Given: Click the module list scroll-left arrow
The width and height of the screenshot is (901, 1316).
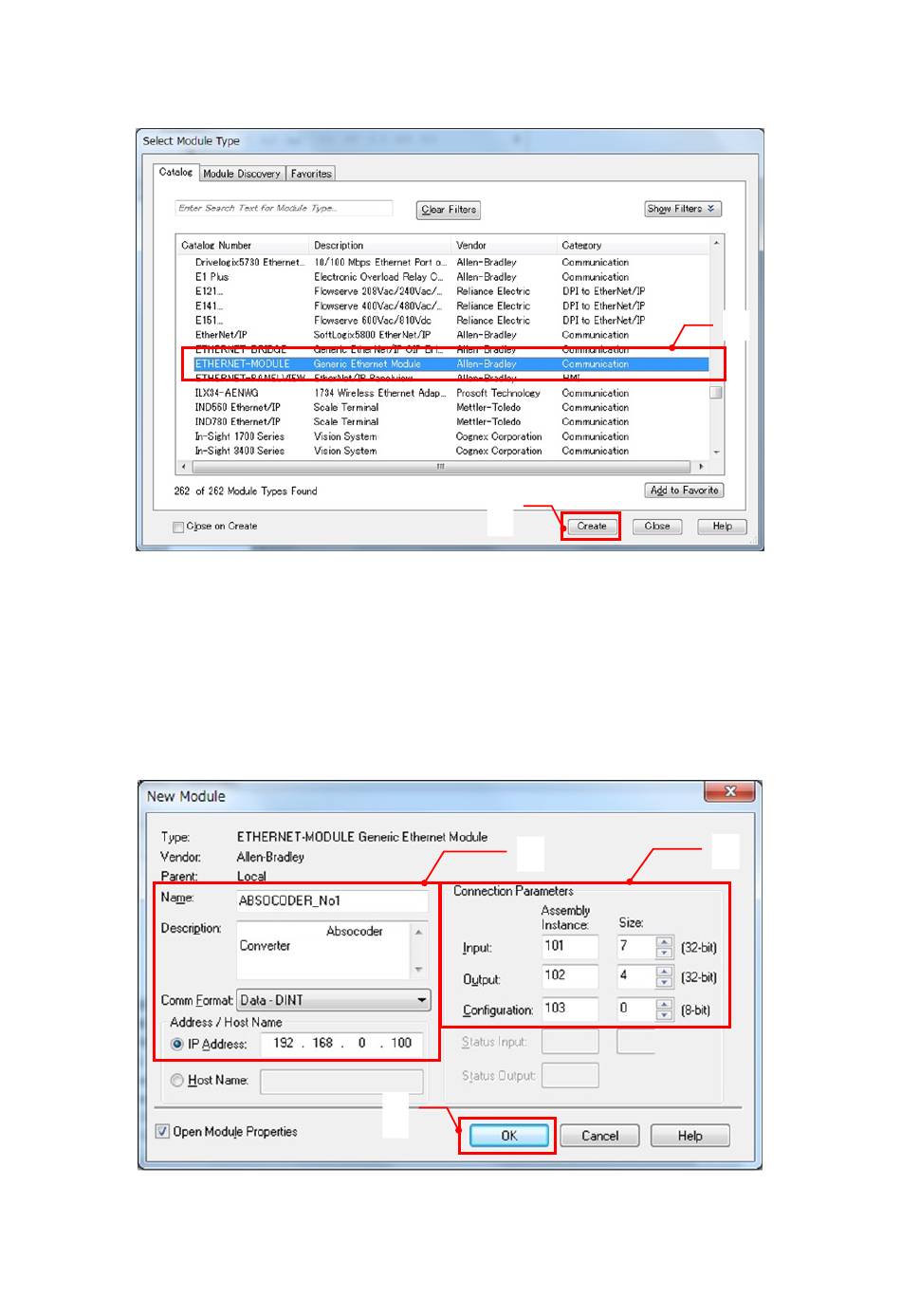Looking at the screenshot, I should [x=183, y=467].
